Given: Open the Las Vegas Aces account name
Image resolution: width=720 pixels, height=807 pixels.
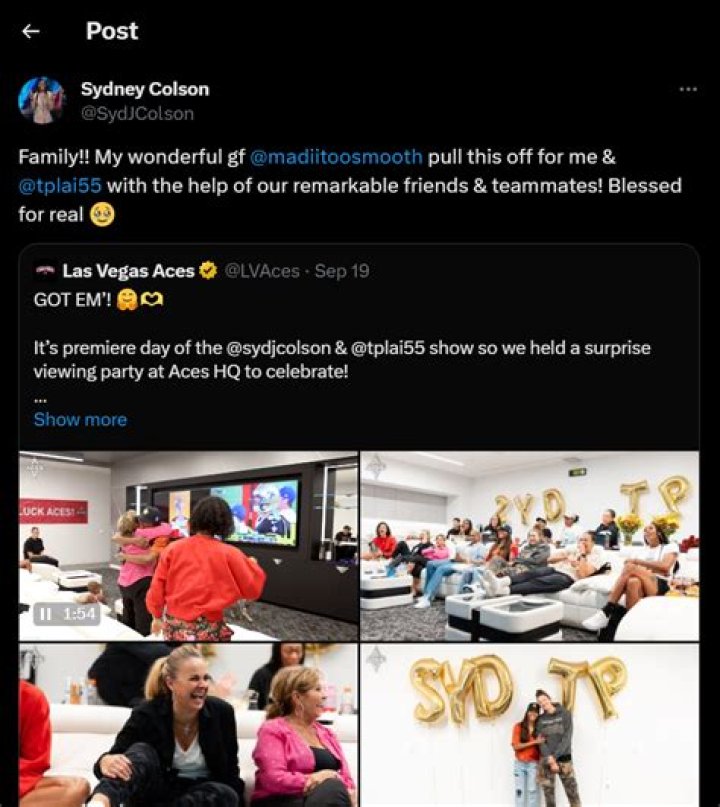Looking at the screenshot, I should [129, 271].
